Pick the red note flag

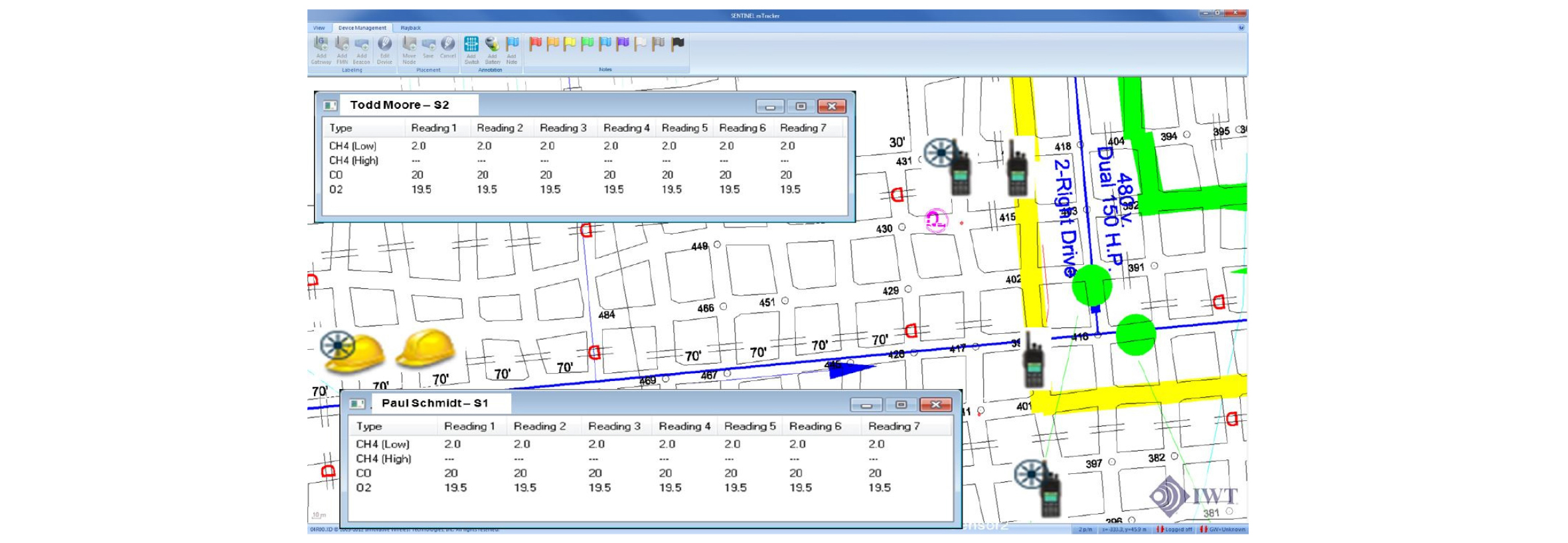tap(535, 44)
